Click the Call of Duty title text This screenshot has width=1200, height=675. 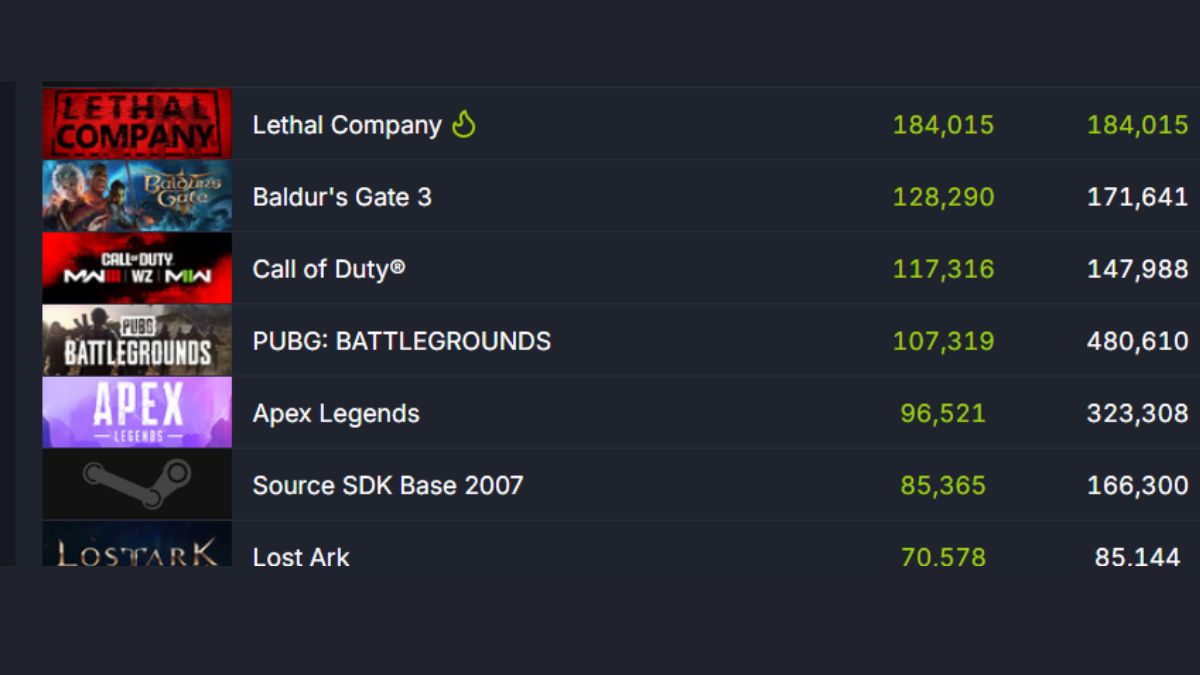(x=328, y=269)
